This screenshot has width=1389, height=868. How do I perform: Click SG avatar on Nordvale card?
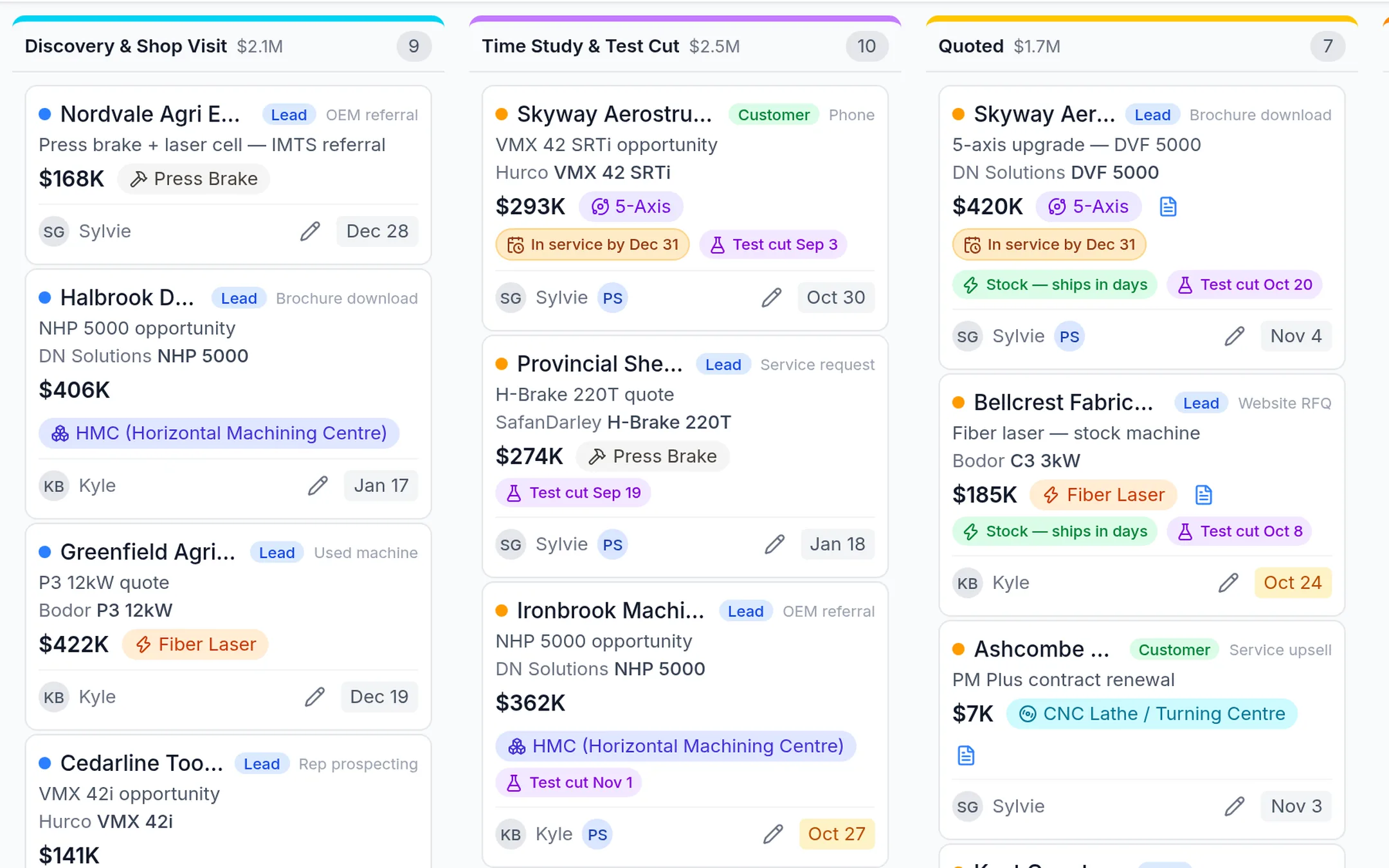point(54,231)
